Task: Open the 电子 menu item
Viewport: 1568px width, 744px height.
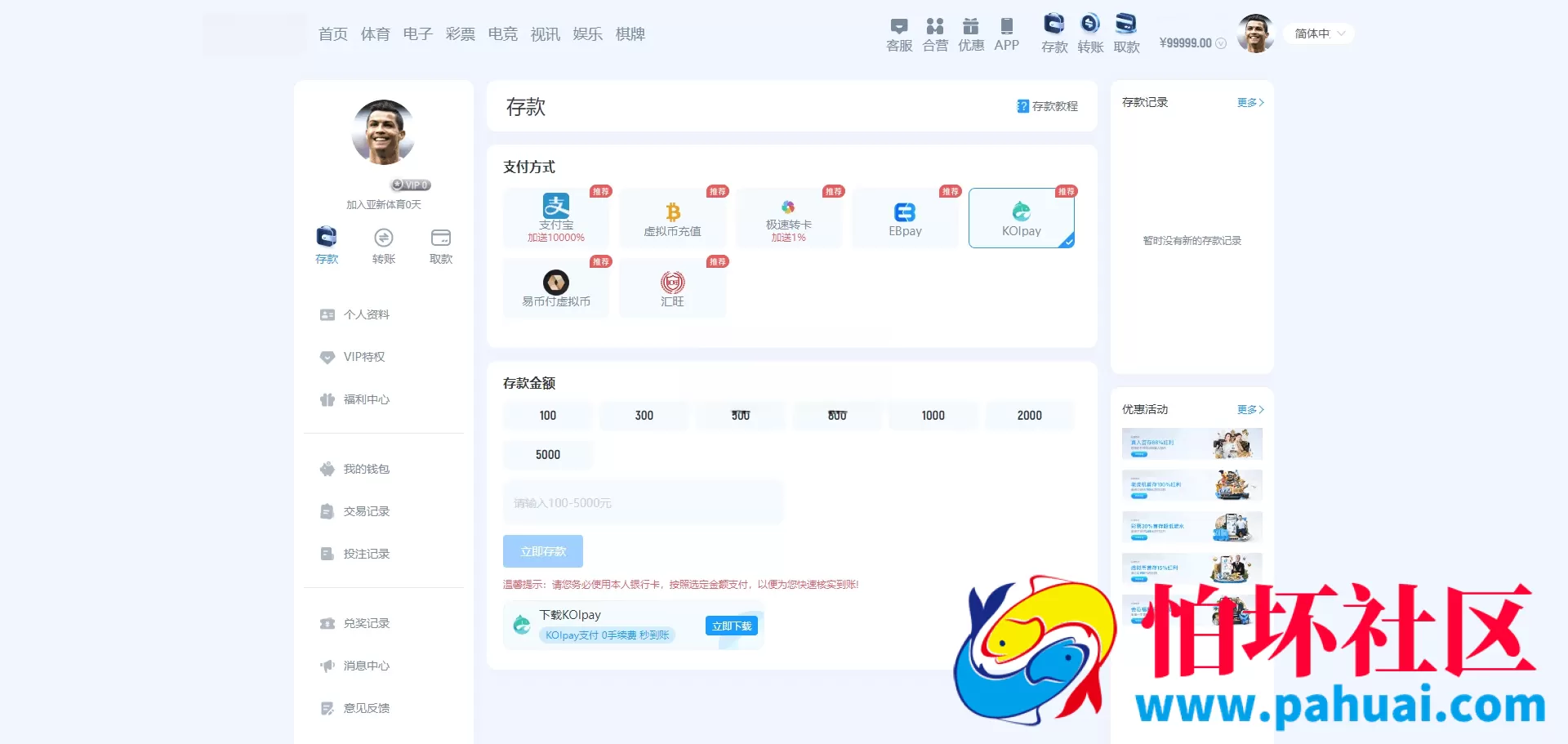Action: (x=418, y=34)
